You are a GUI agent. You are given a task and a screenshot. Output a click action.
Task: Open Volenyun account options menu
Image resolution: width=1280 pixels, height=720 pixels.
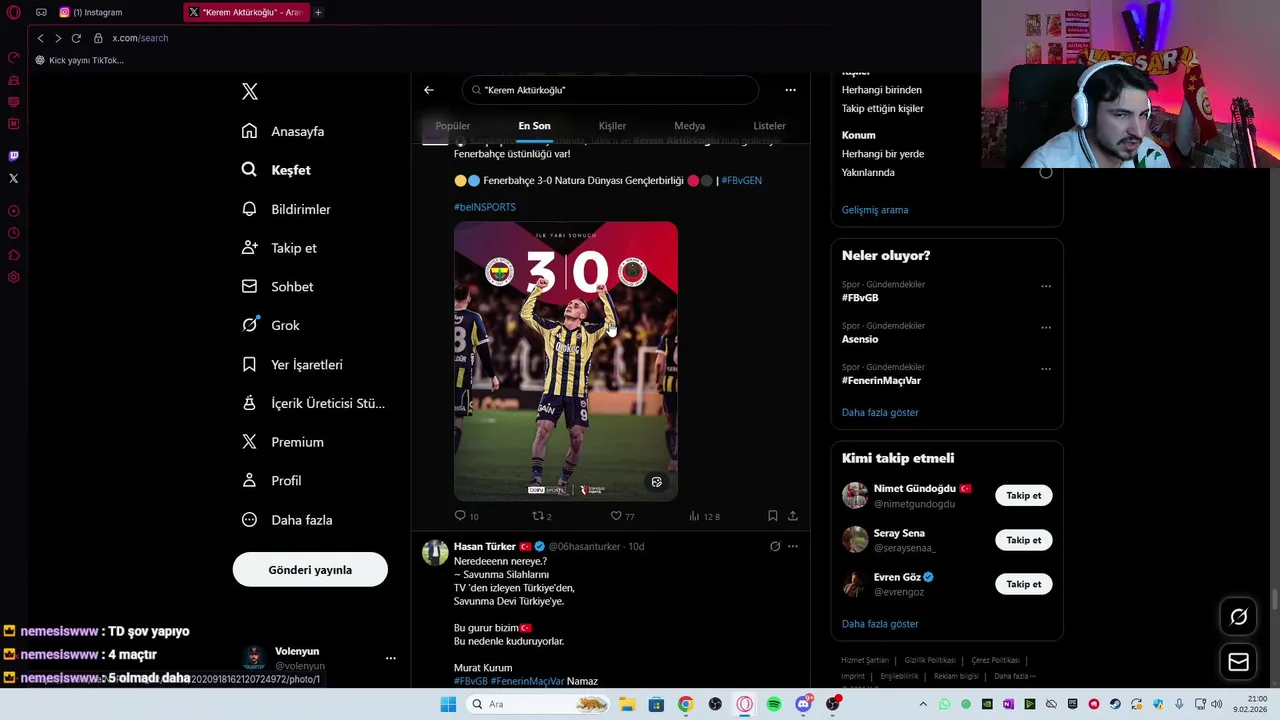click(391, 658)
